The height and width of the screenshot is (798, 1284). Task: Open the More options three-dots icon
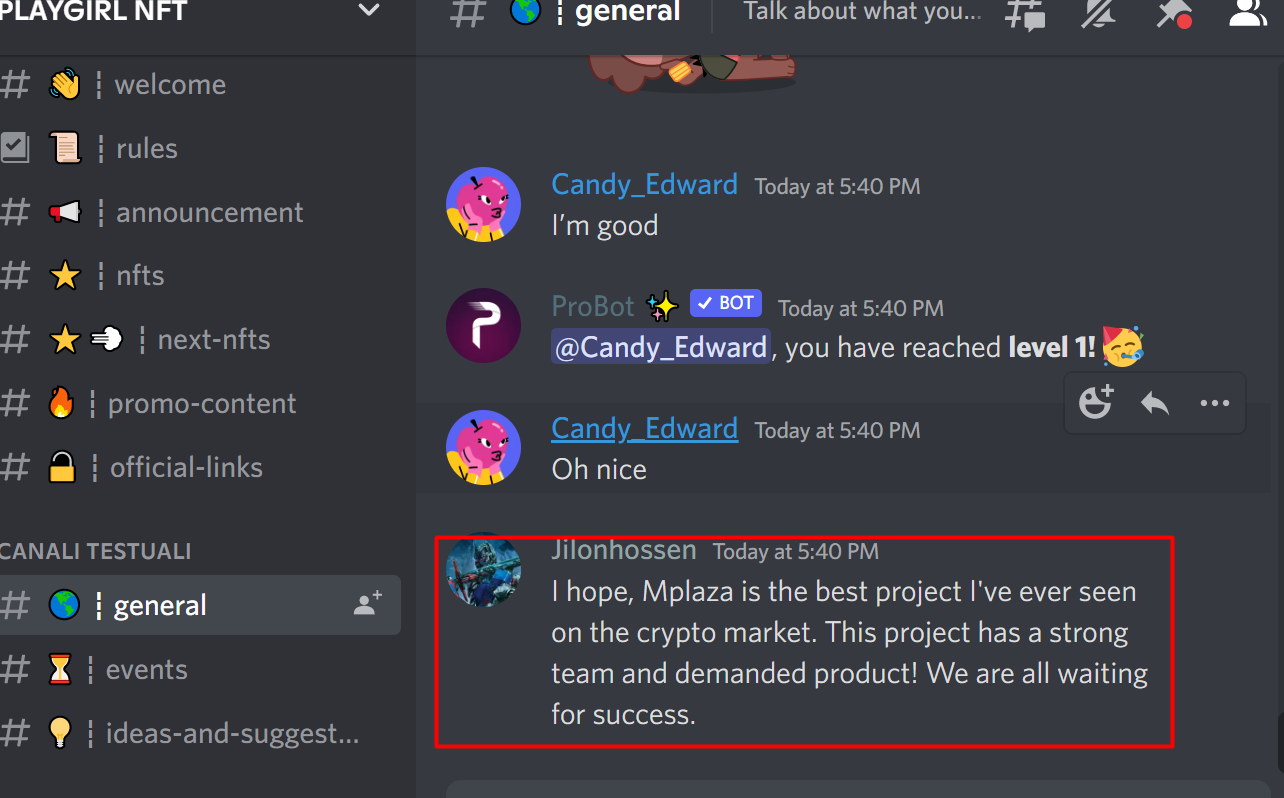[1214, 403]
